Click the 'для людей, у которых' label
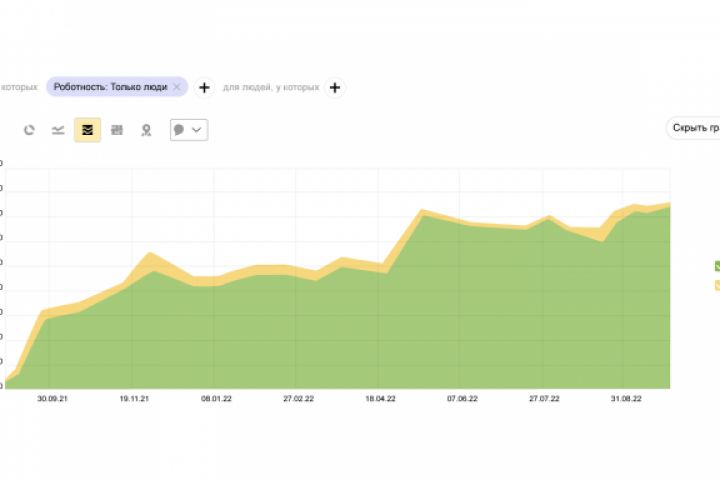720x480 pixels. click(x=271, y=87)
